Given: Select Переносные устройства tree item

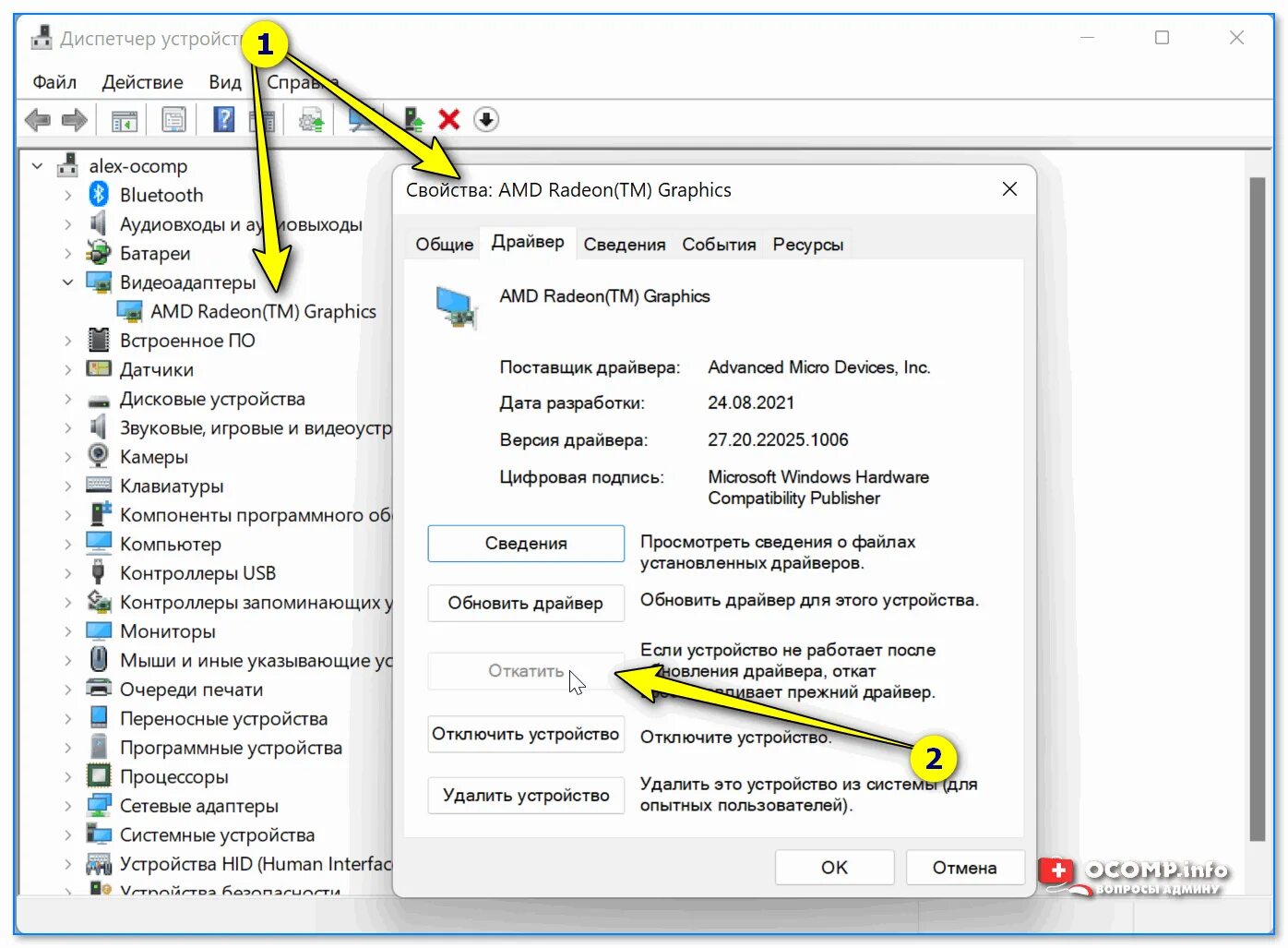Looking at the screenshot, I should 223,718.
